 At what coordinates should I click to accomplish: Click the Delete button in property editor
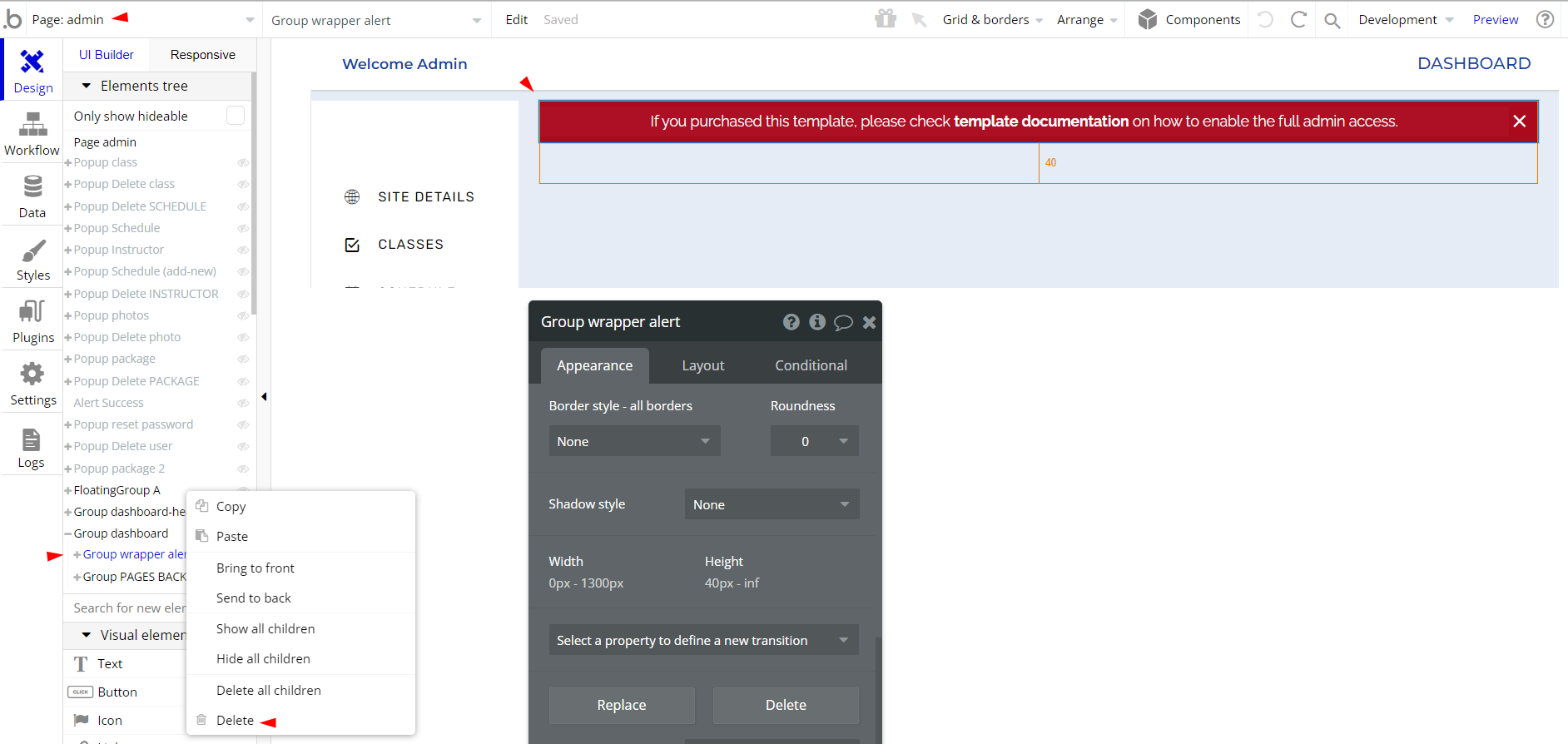(x=786, y=705)
